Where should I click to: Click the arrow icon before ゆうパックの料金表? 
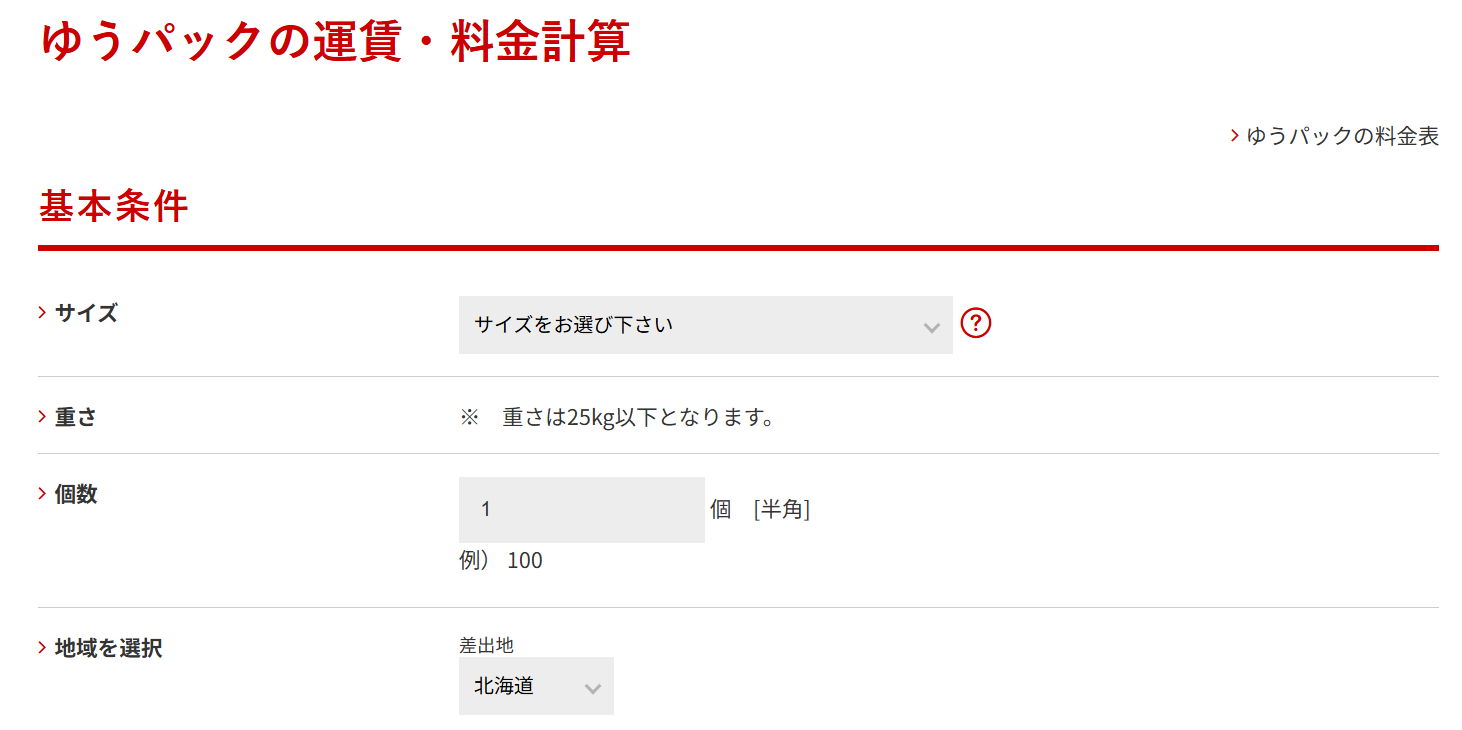pyautogui.click(x=1235, y=136)
